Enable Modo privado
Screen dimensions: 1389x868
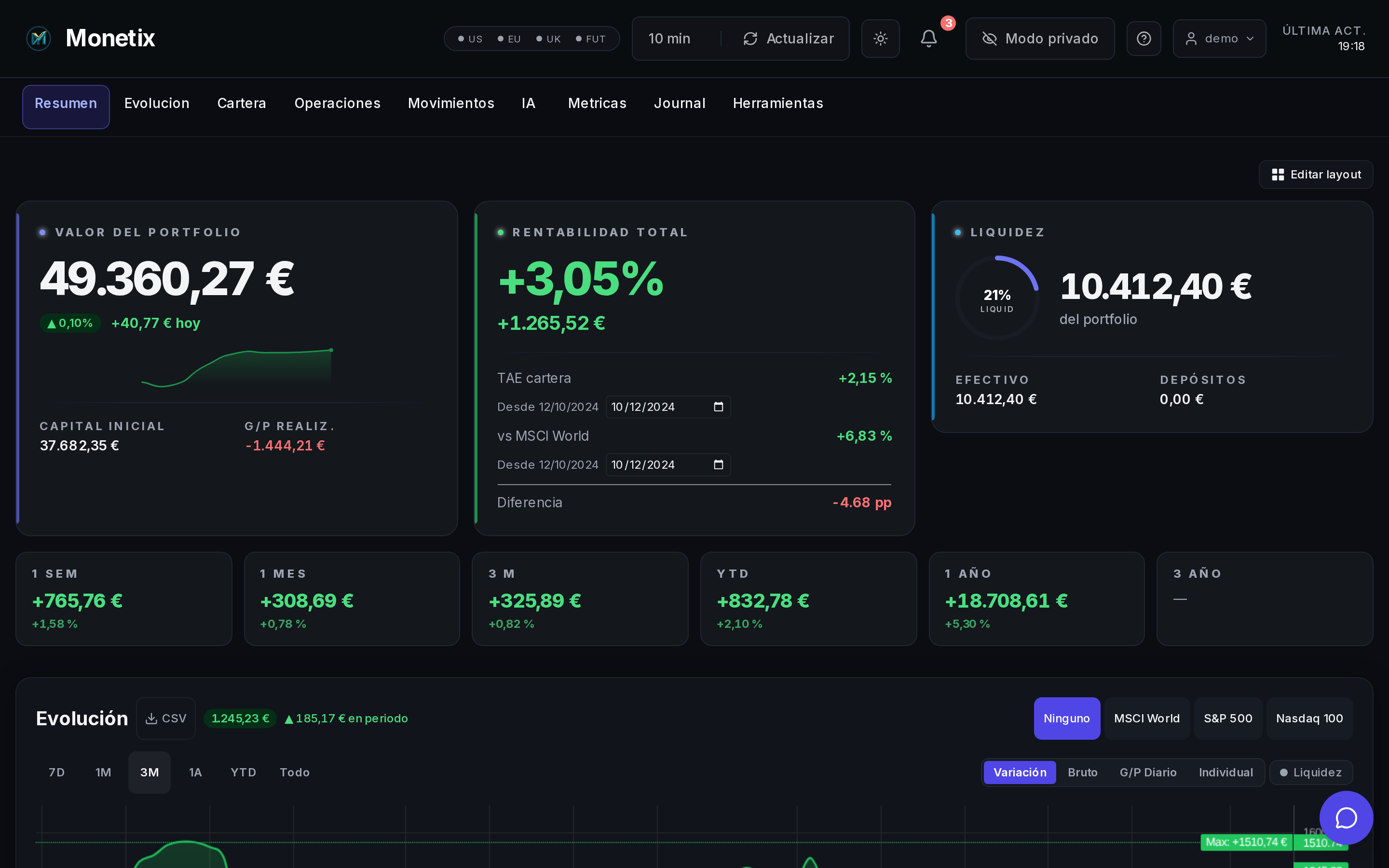pos(1039,39)
